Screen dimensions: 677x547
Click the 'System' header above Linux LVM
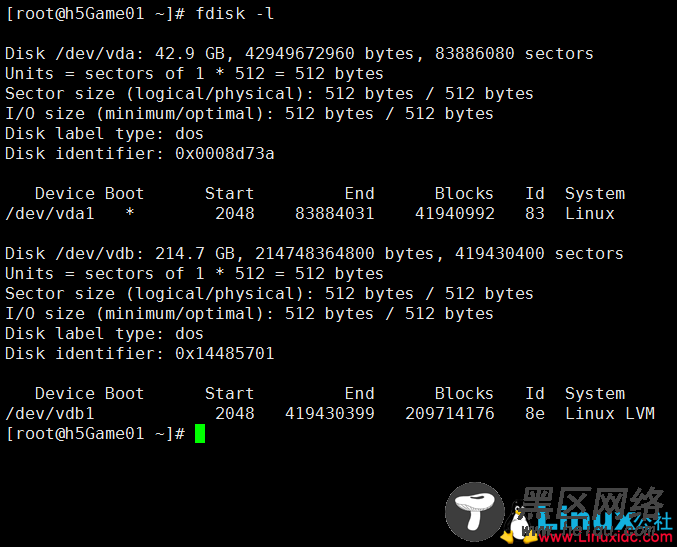[595, 394]
